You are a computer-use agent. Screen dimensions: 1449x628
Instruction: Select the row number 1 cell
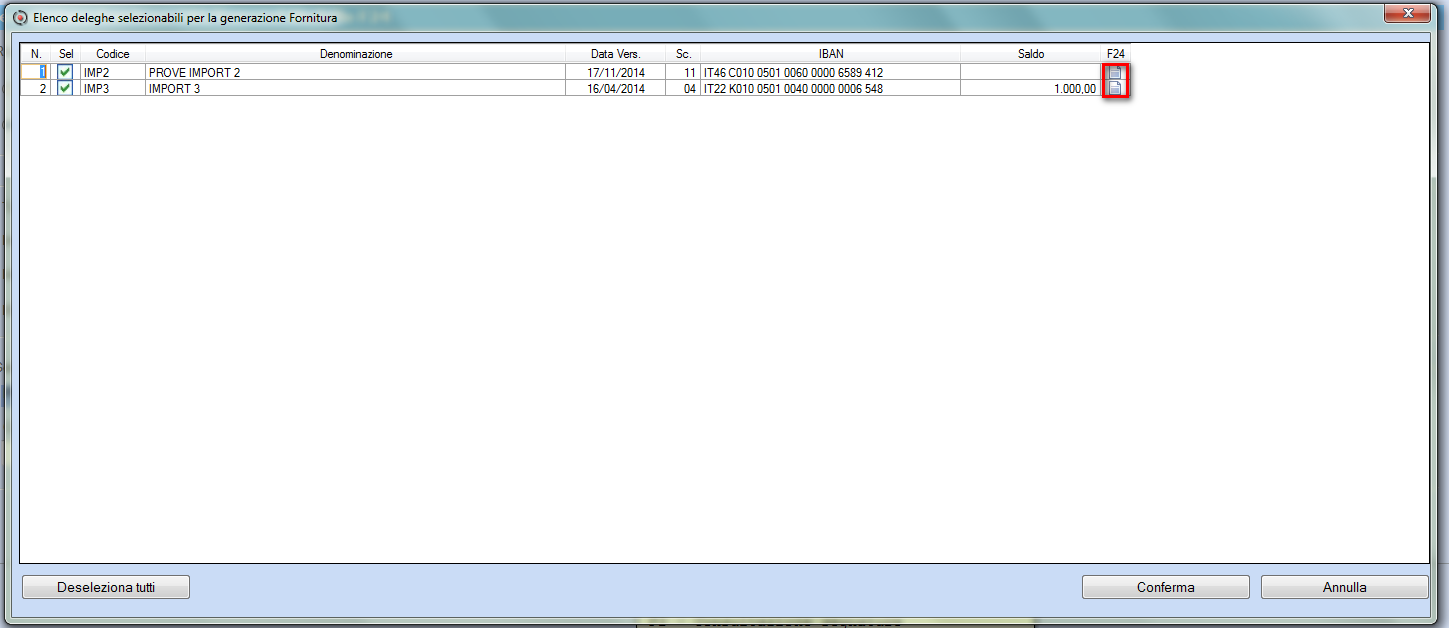click(x=36, y=73)
